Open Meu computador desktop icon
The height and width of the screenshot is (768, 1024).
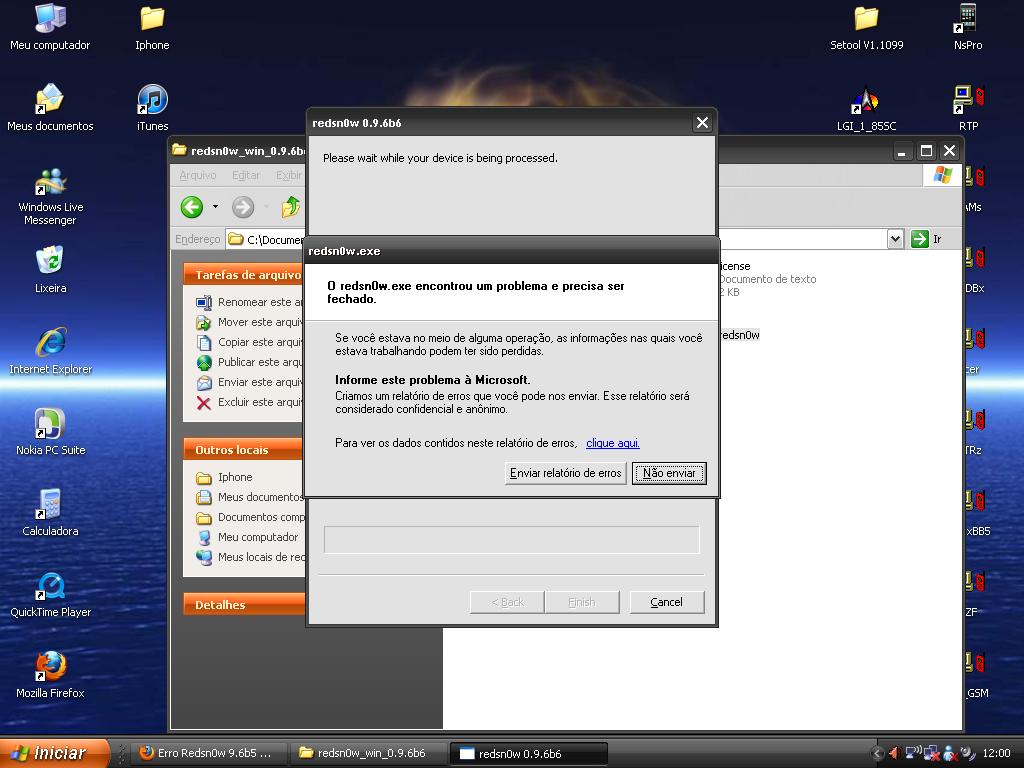pyautogui.click(x=50, y=27)
